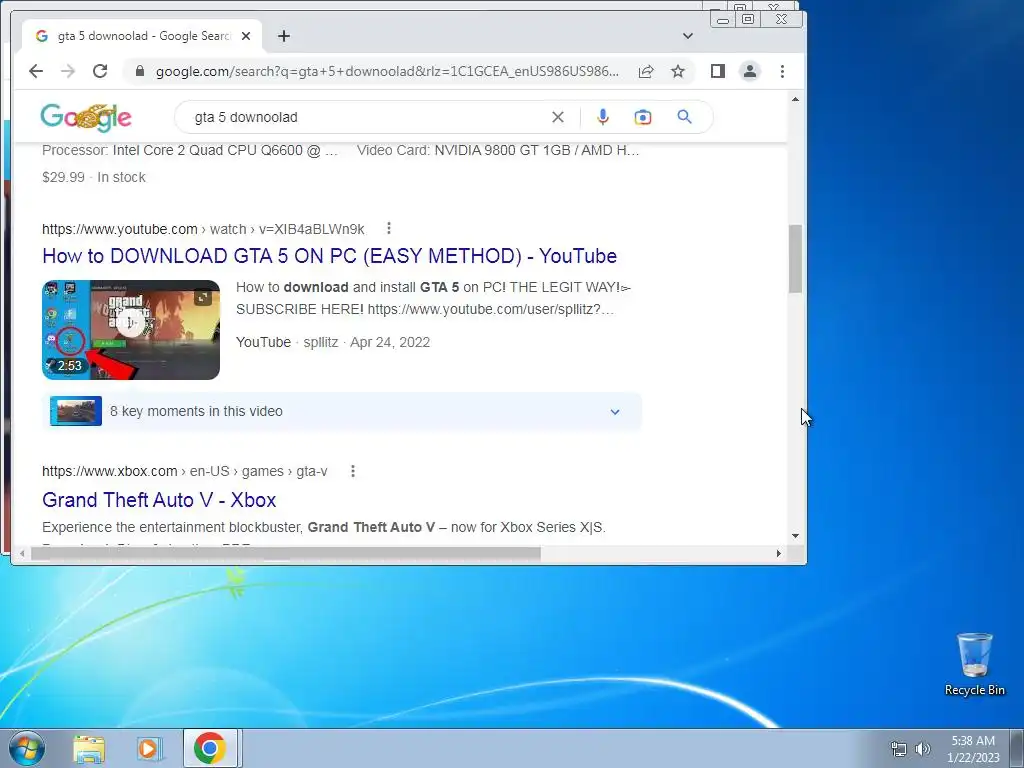Open the Grand Theft Auto V - Xbox link

[x=159, y=500]
